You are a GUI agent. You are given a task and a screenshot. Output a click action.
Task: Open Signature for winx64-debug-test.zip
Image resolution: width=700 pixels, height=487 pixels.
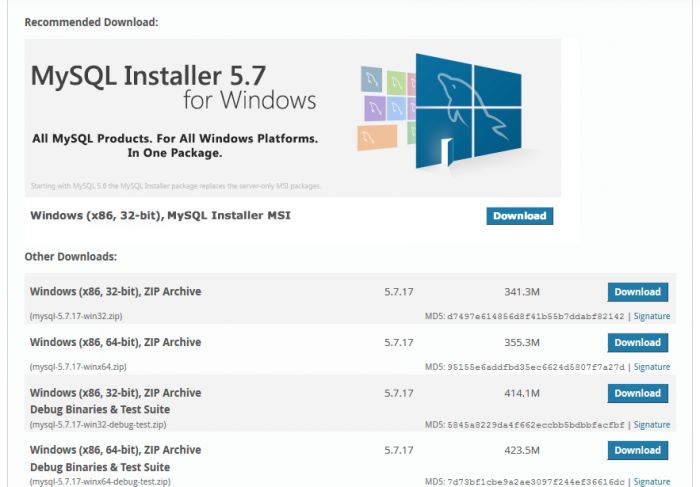652,481
